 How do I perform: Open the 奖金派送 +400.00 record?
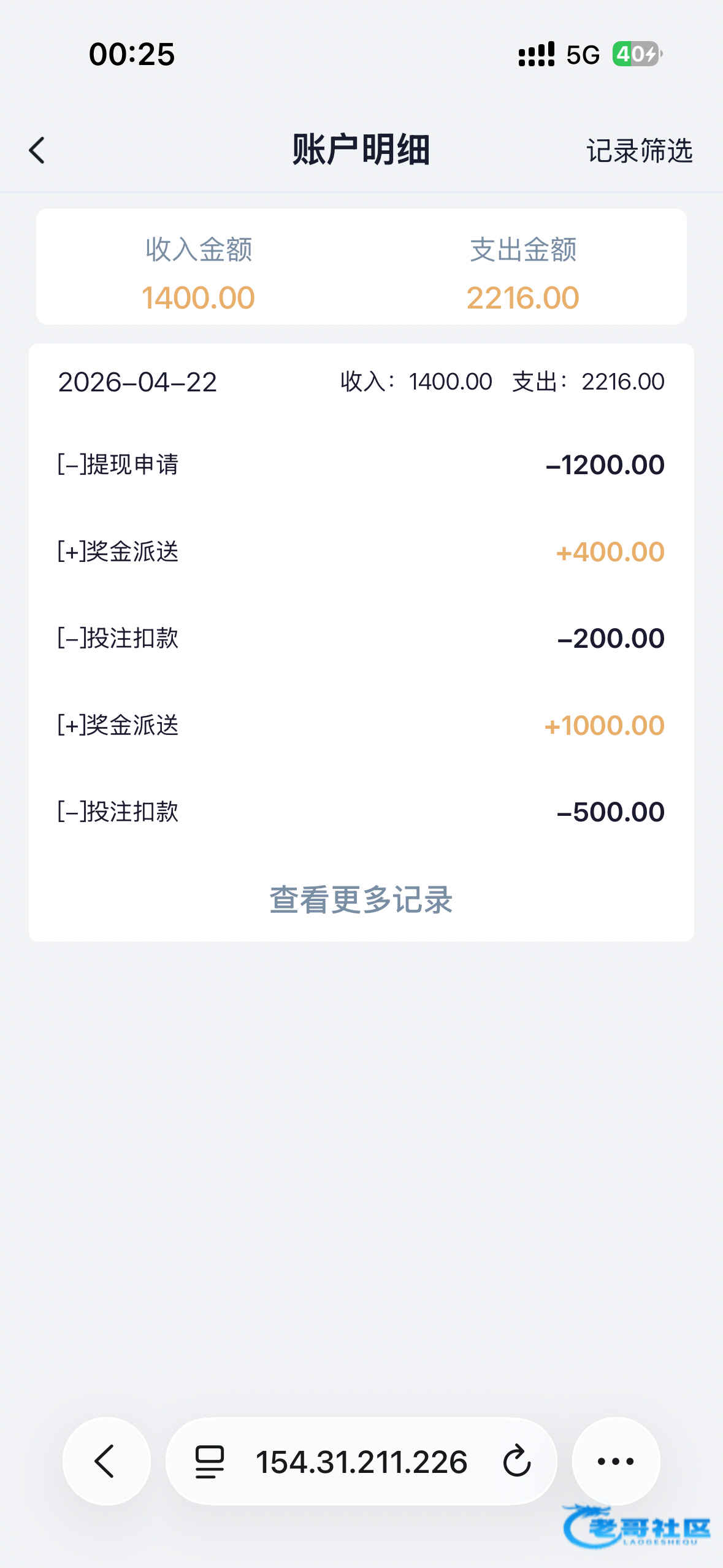point(361,551)
